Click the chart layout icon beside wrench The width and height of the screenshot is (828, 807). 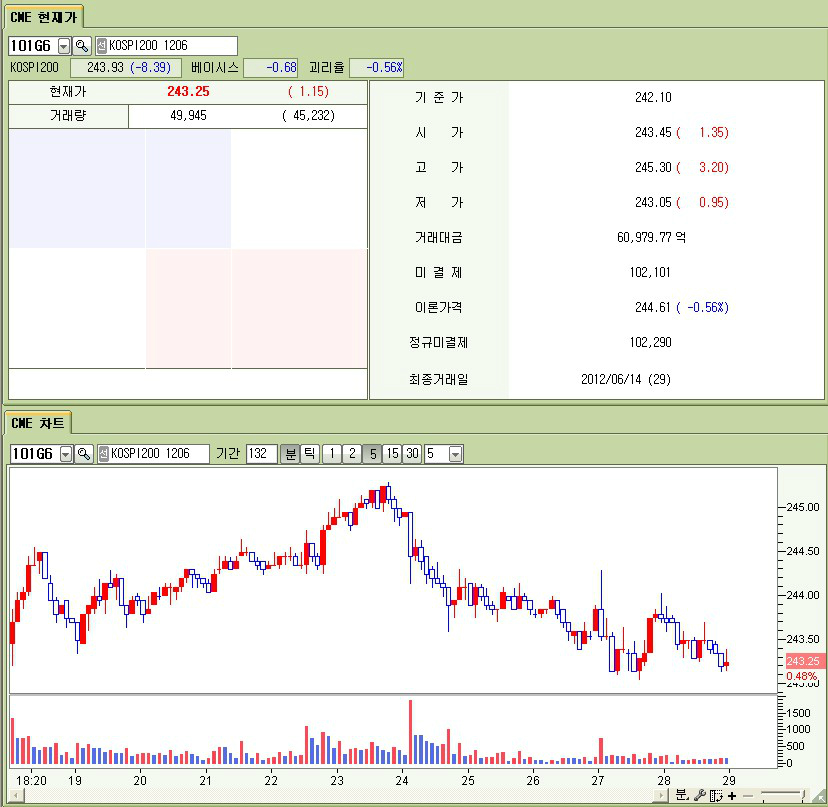[x=716, y=795]
